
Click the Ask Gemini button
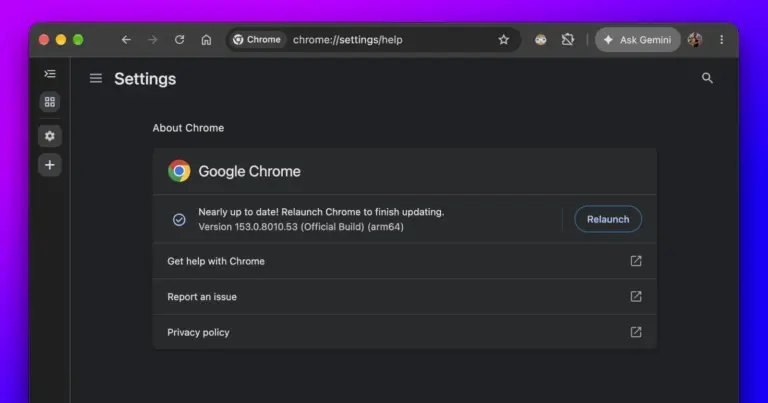637,40
